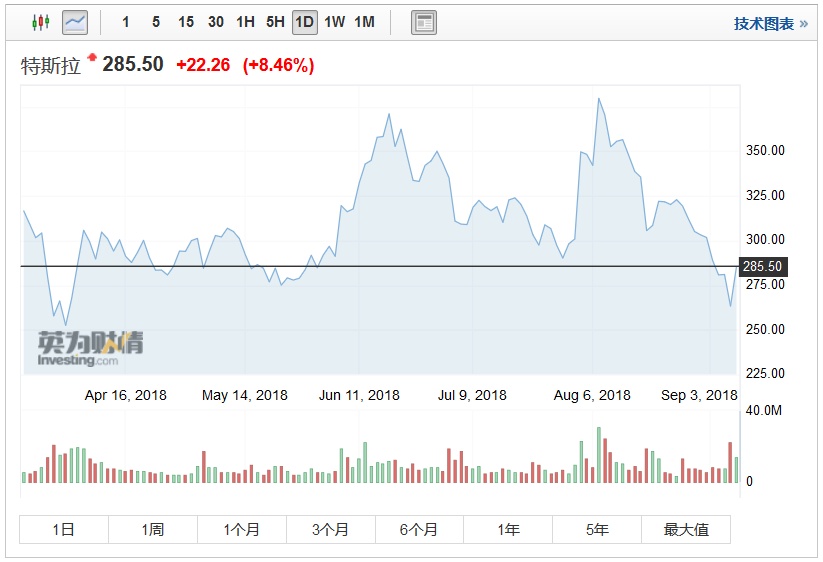Set the interval to 1 minute
This screenshot has width=823, height=562.
point(126,22)
